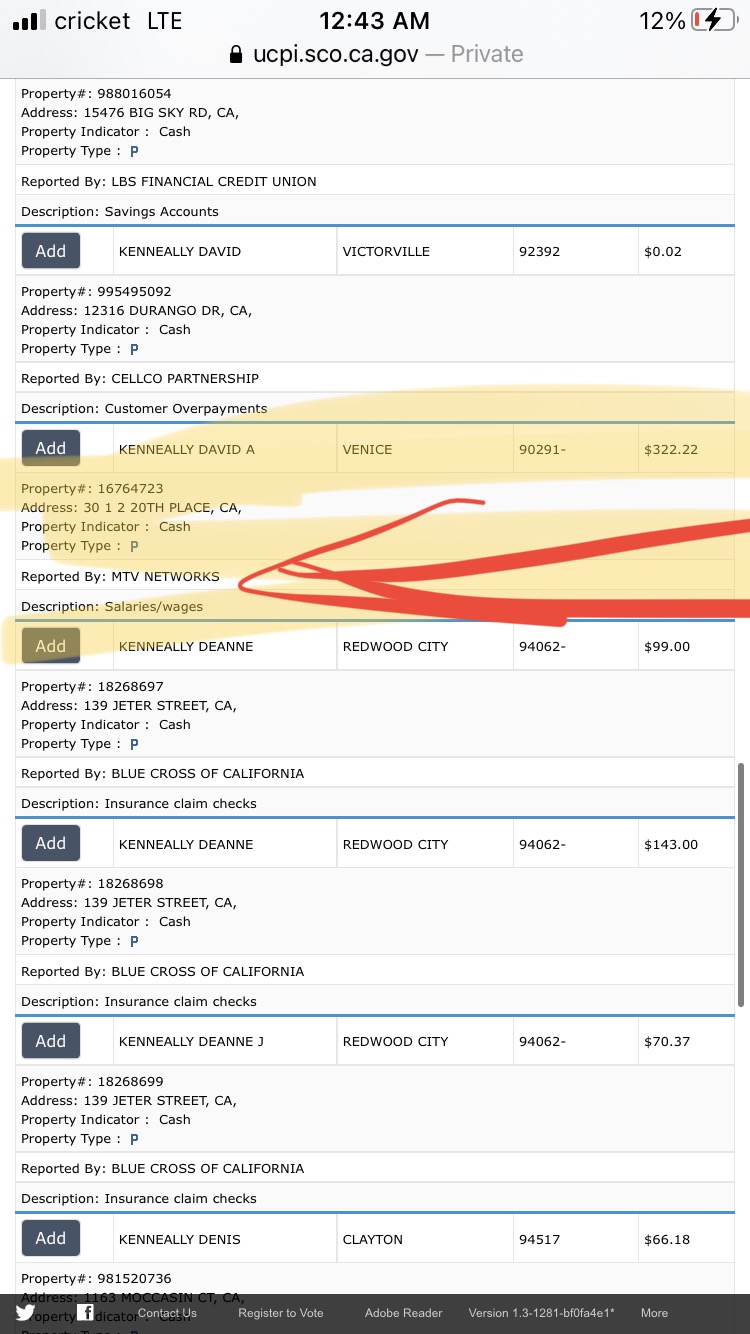Select the city CLAYTON
Screen dimensions: 750x1334
click(373, 1240)
